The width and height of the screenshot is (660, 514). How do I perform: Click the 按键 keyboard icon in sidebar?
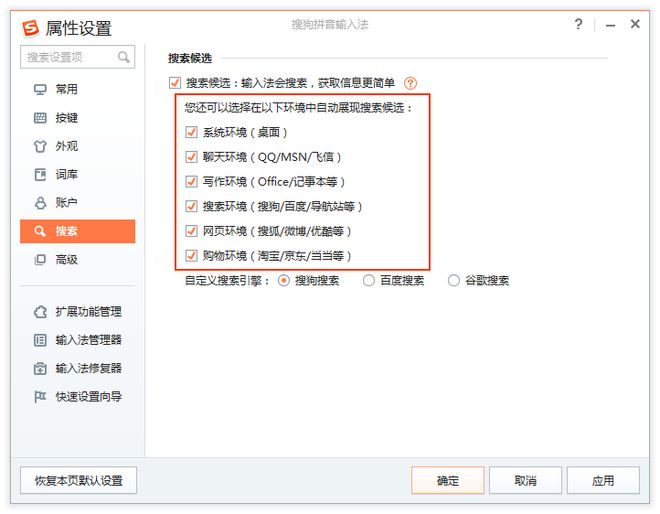[x=40, y=118]
